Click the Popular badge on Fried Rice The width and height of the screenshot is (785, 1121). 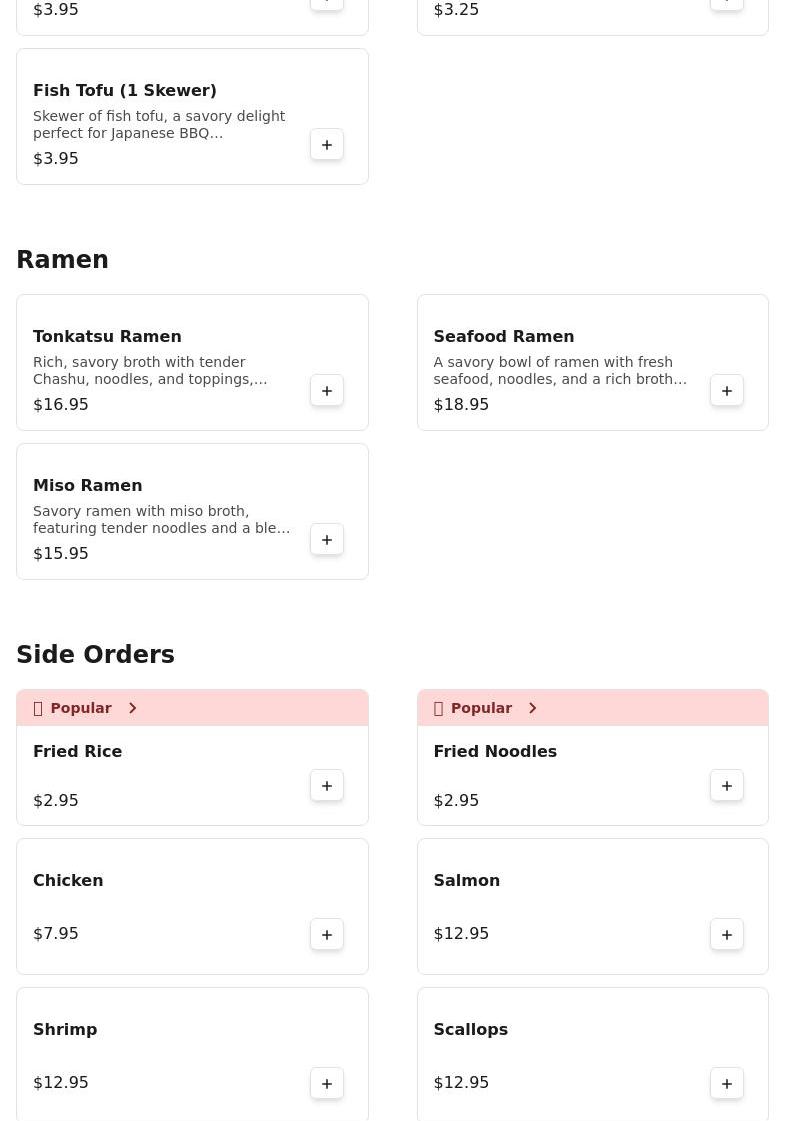80,708
